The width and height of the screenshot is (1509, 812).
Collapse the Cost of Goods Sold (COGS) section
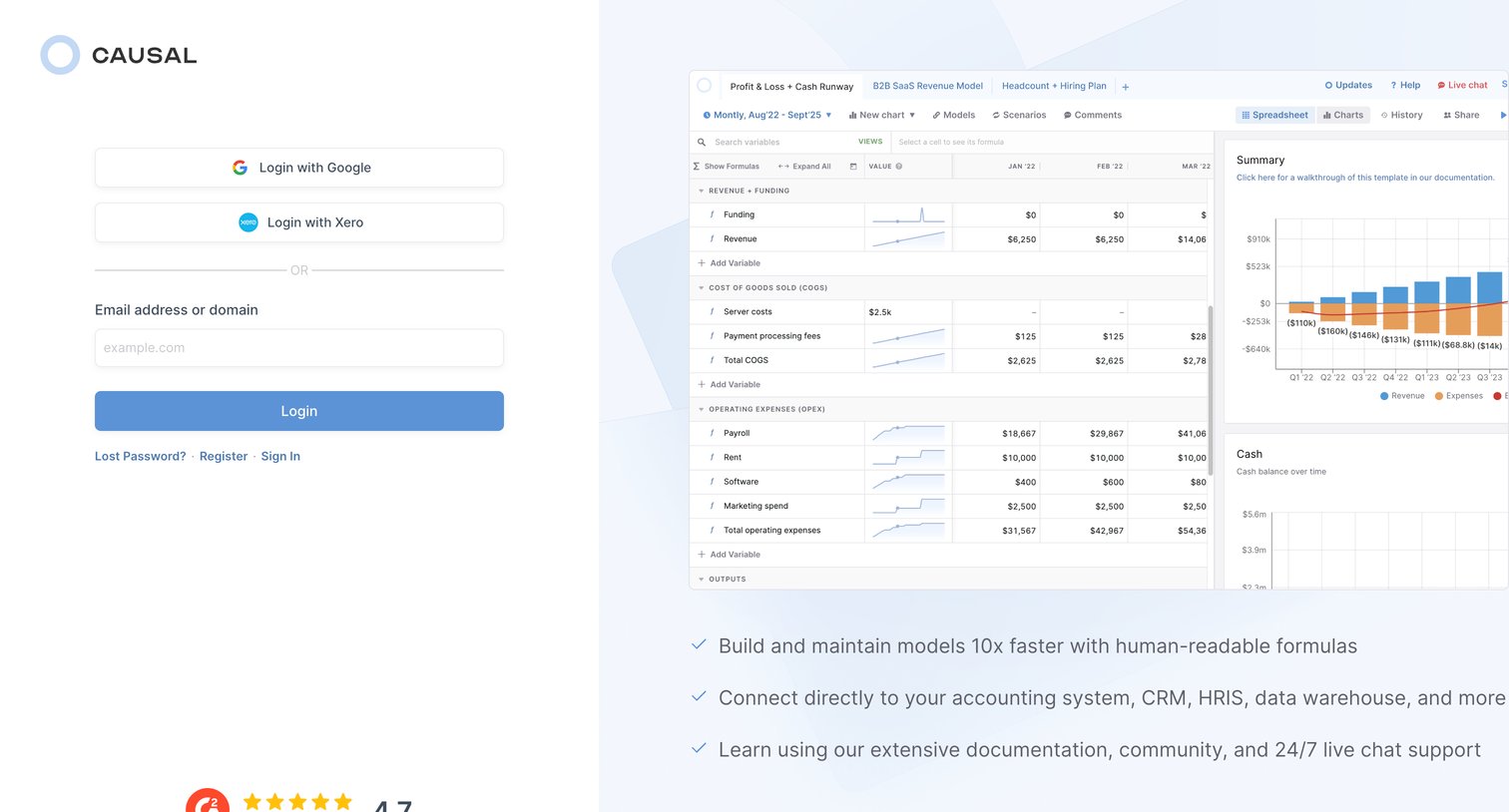pyautogui.click(x=701, y=287)
